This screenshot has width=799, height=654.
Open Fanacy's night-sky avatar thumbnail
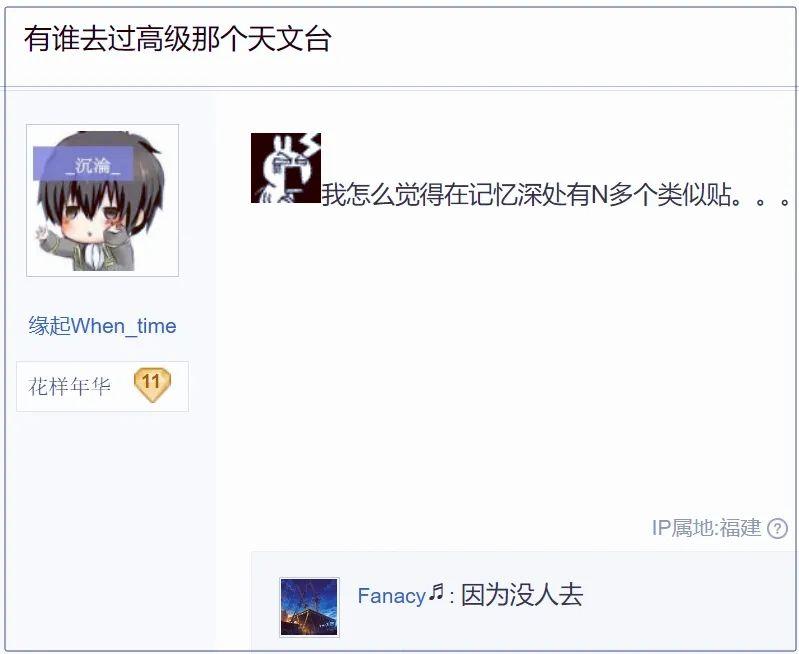(x=309, y=607)
